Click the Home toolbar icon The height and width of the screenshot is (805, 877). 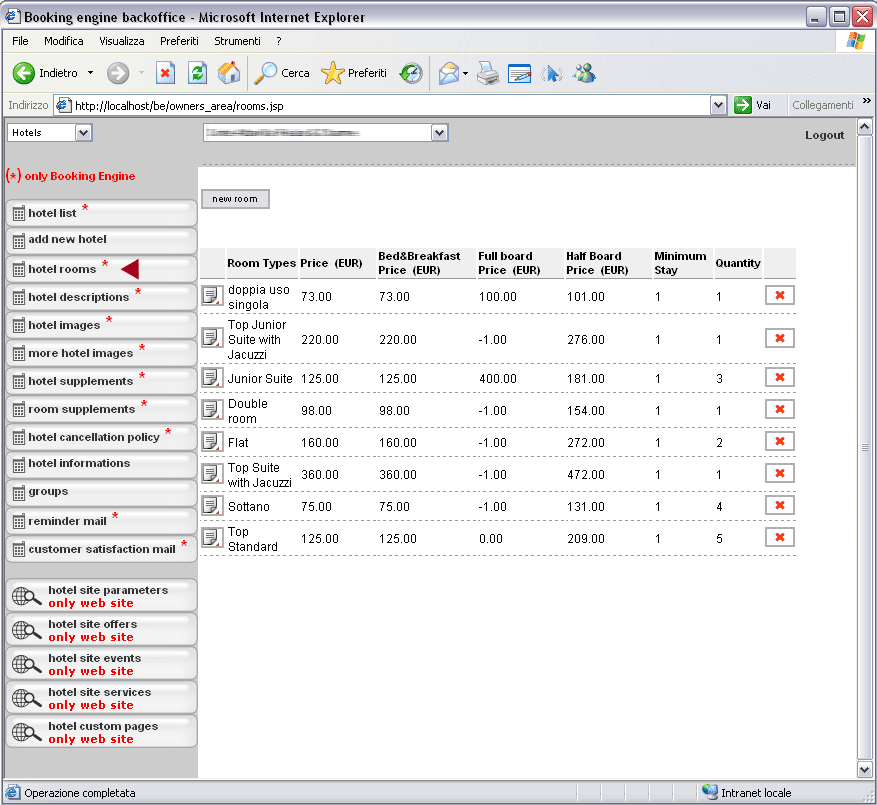229,73
